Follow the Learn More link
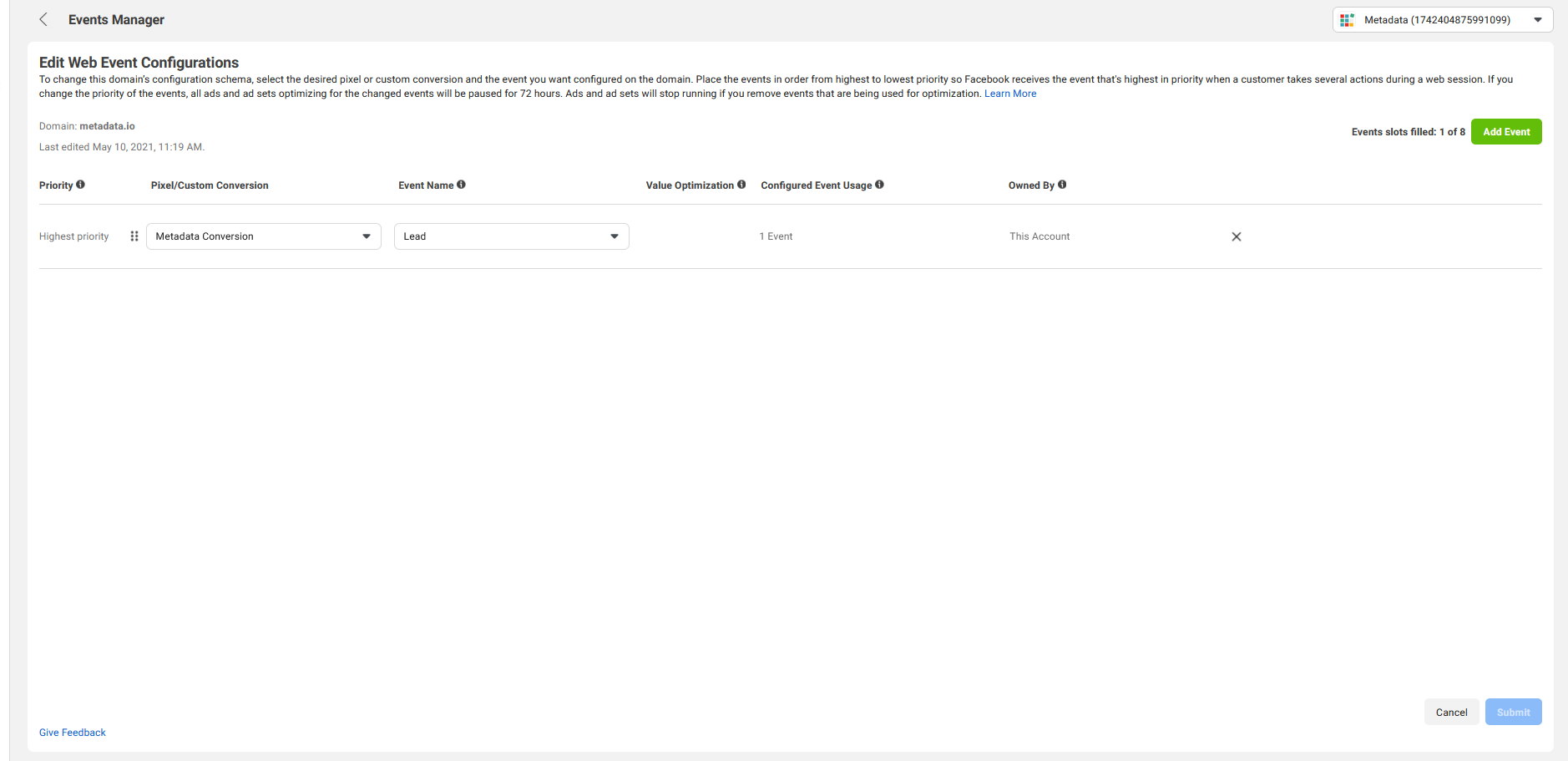 point(1010,94)
